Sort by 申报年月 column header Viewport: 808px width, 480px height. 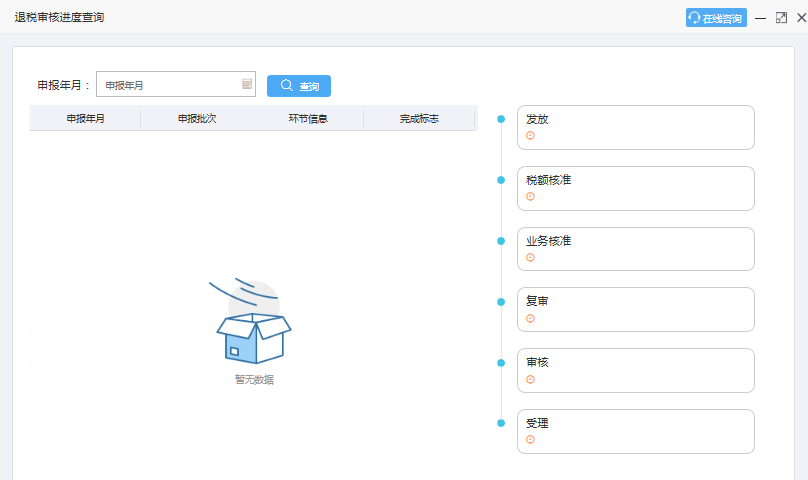pyautogui.click(x=86, y=119)
